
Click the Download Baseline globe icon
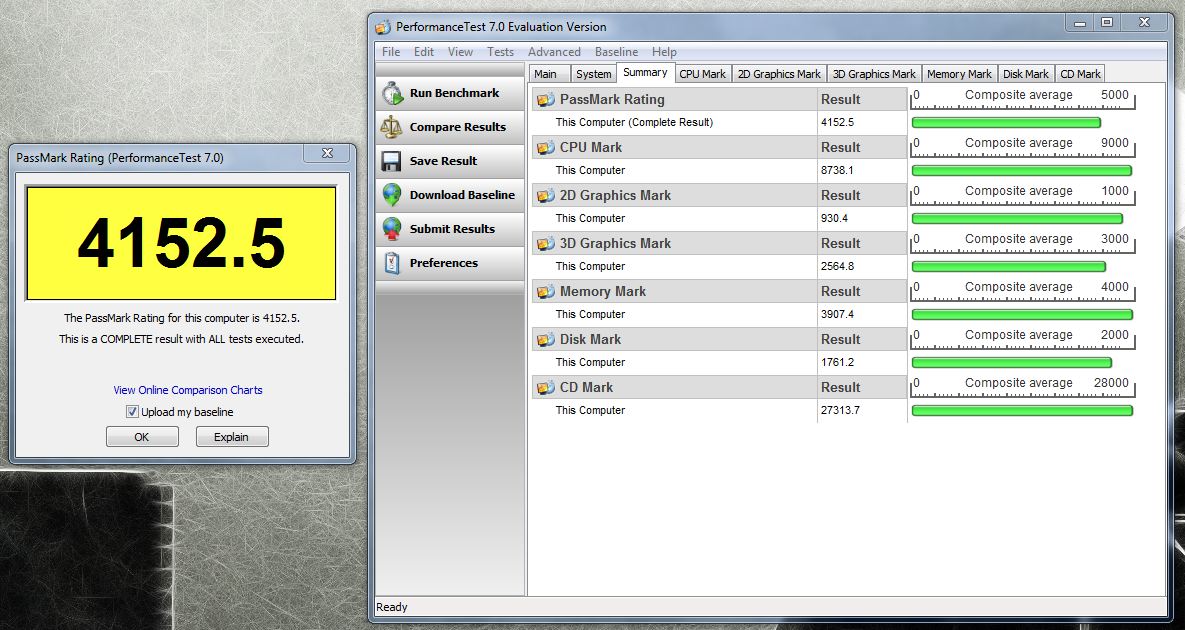point(391,195)
